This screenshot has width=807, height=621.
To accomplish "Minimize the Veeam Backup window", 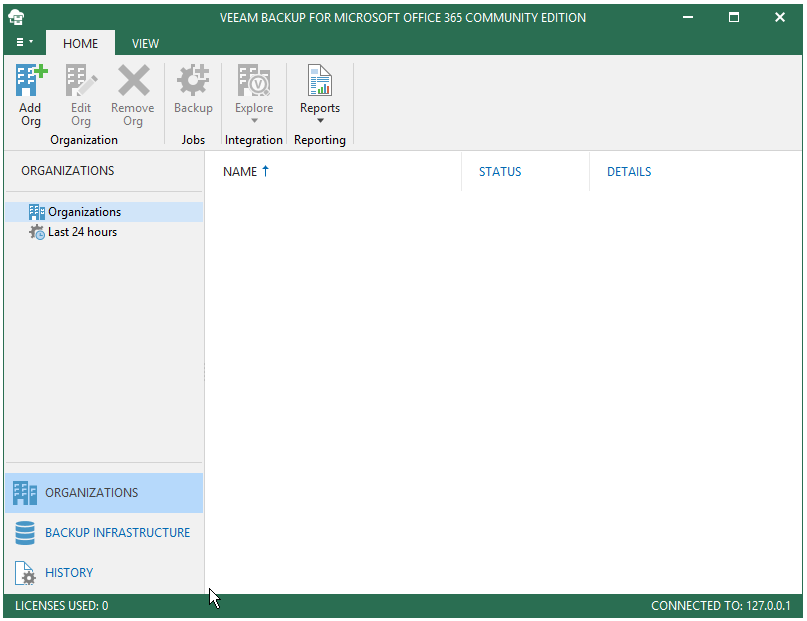I will pyautogui.click(x=688, y=17).
